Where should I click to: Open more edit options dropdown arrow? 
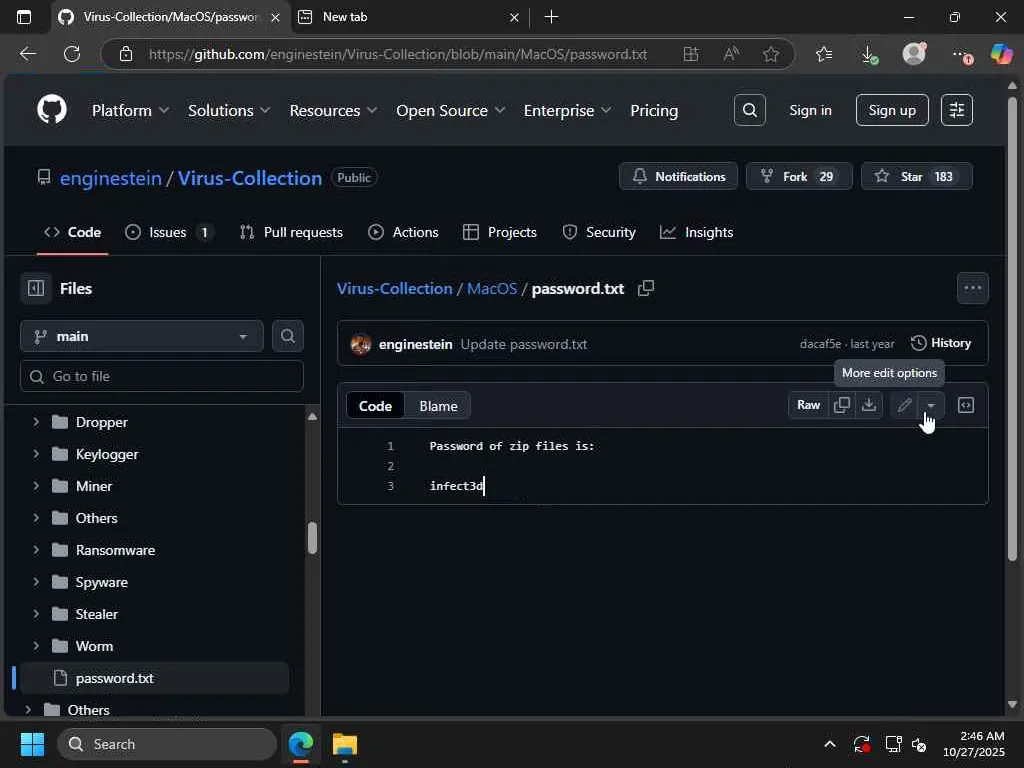[931, 405]
